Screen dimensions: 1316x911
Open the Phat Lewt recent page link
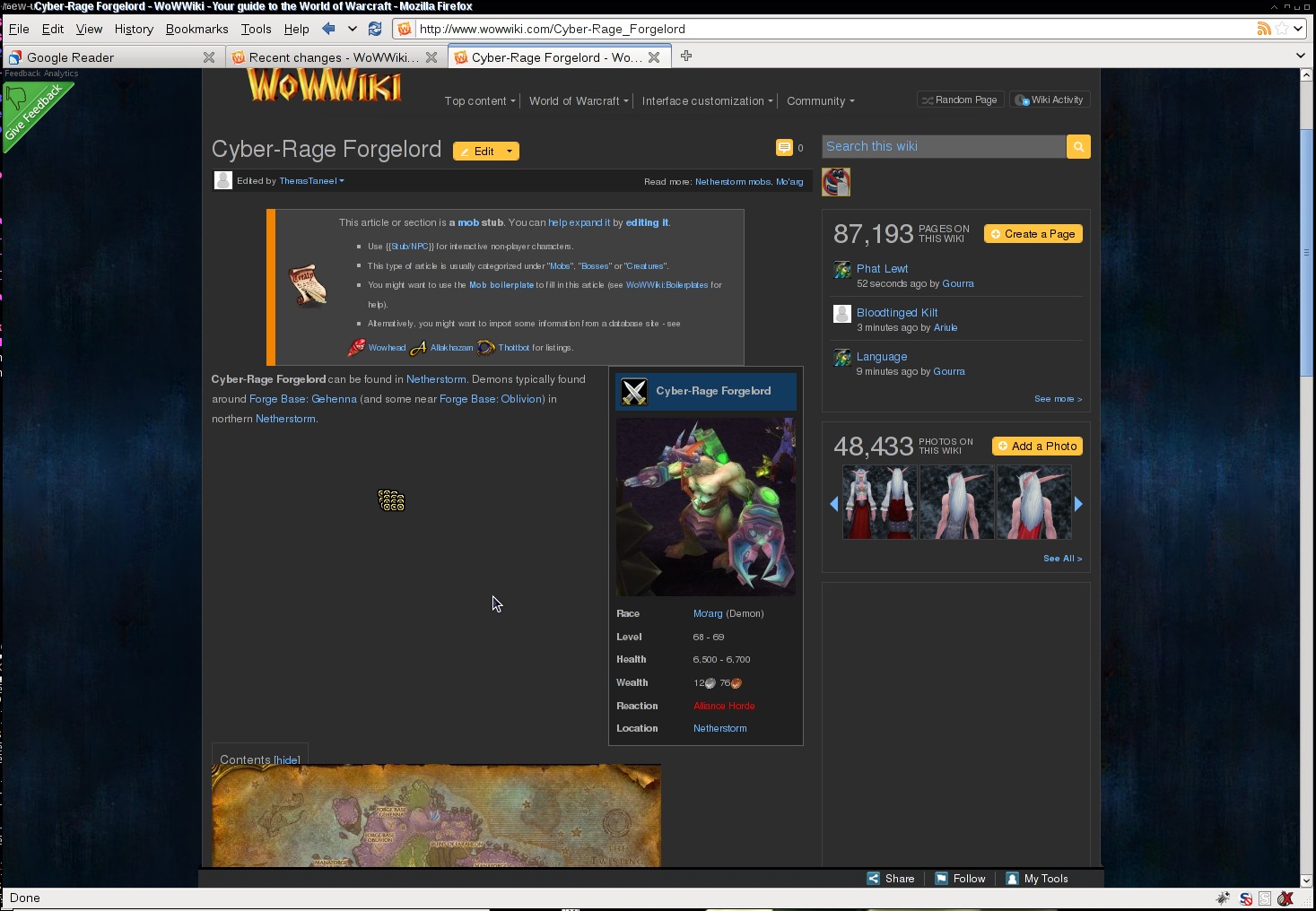click(882, 269)
